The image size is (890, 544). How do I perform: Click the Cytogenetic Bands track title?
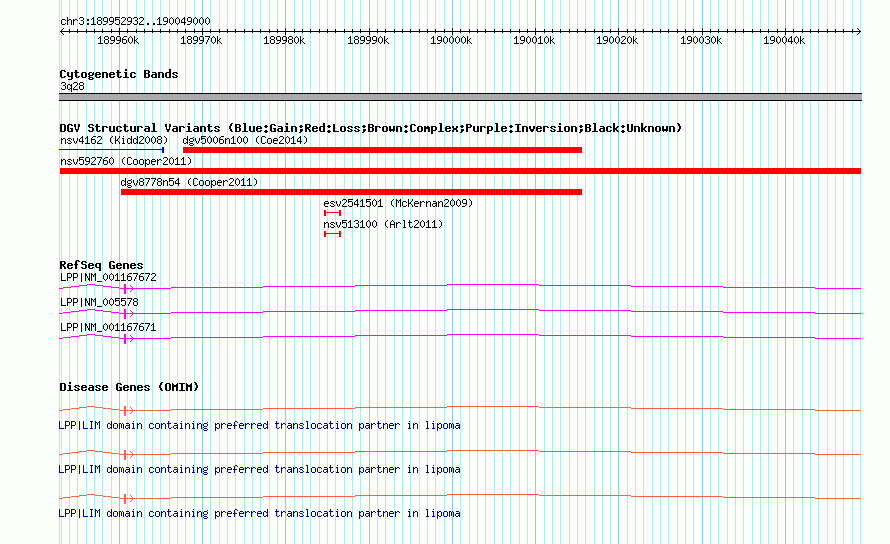coord(119,74)
